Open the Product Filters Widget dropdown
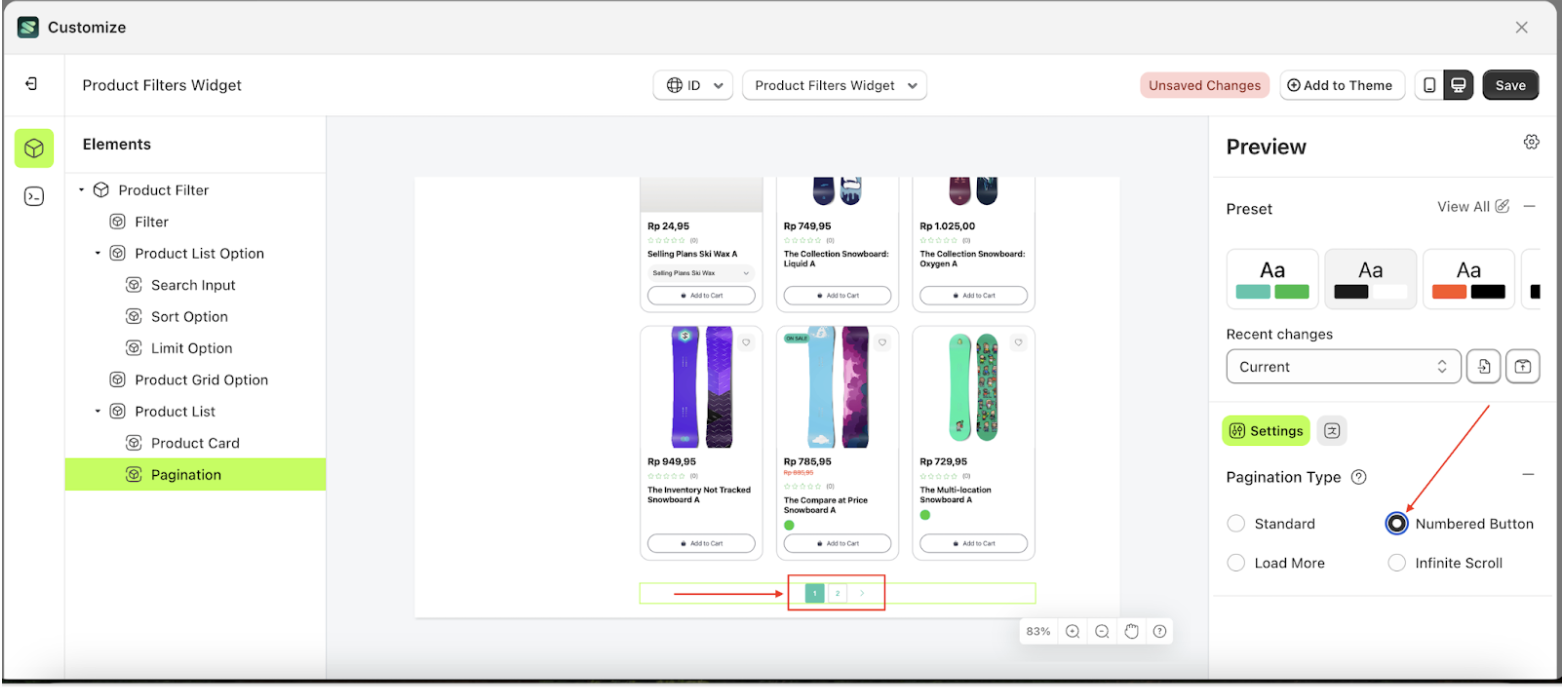The image size is (1562, 688). (x=834, y=85)
